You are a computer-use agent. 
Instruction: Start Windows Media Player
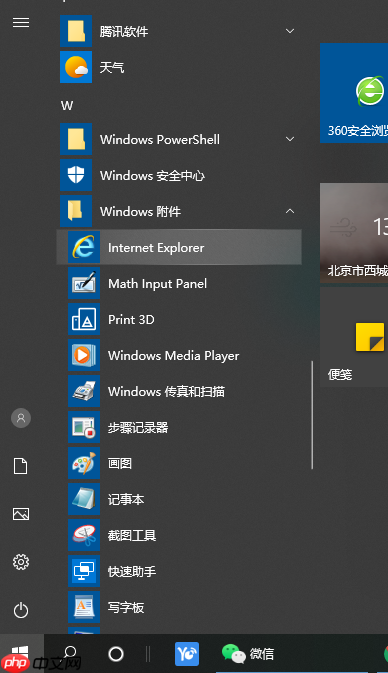179,355
